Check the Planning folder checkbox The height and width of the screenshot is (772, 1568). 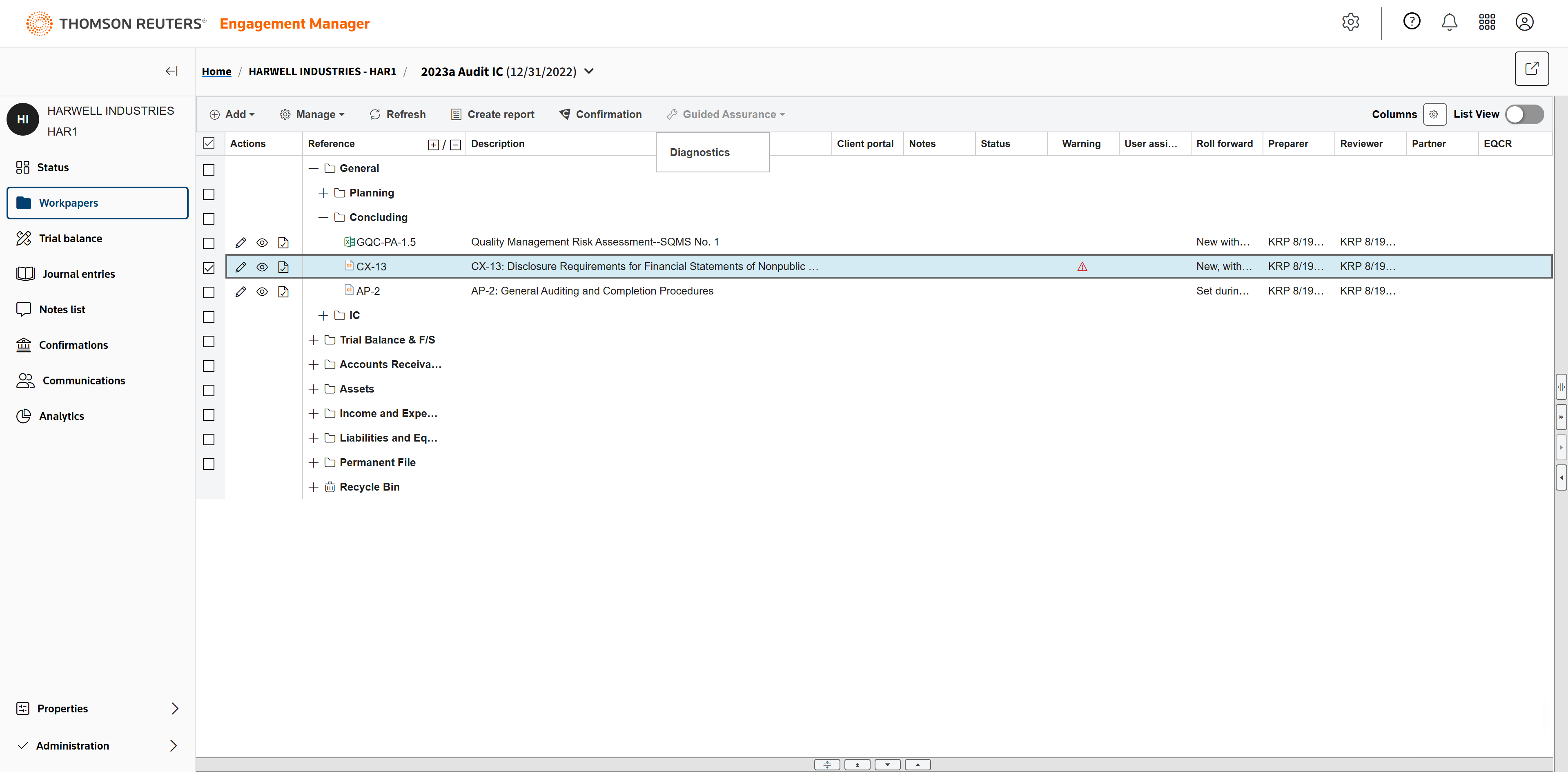click(209, 194)
